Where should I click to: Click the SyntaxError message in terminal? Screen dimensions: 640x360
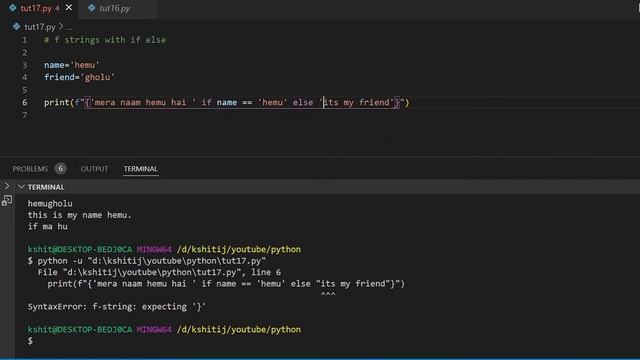click(x=117, y=307)
